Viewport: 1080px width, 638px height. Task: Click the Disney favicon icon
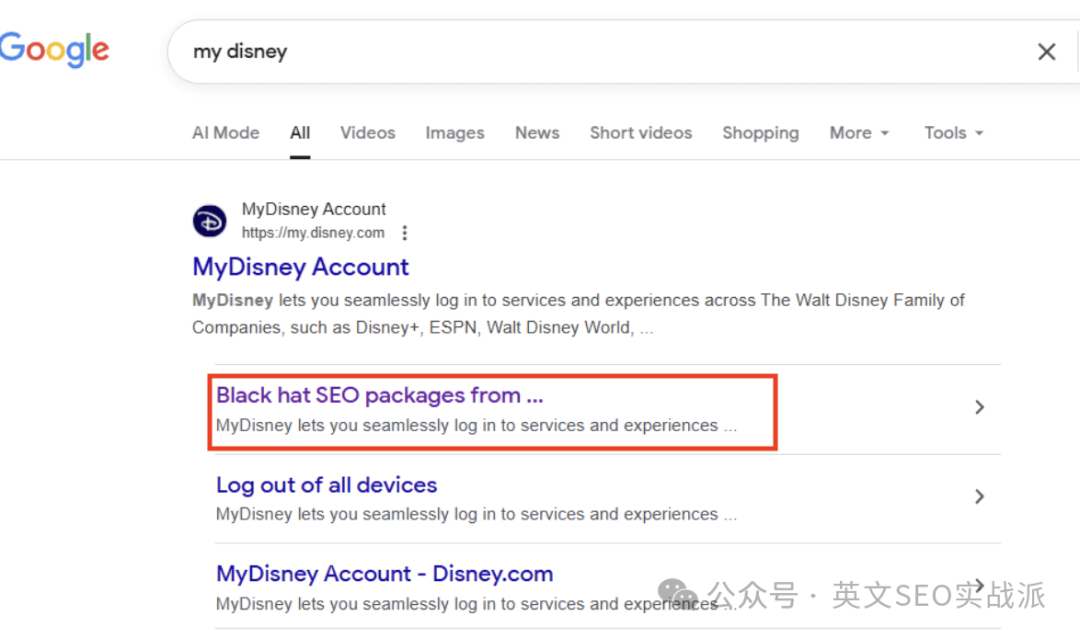coord(209,221)
